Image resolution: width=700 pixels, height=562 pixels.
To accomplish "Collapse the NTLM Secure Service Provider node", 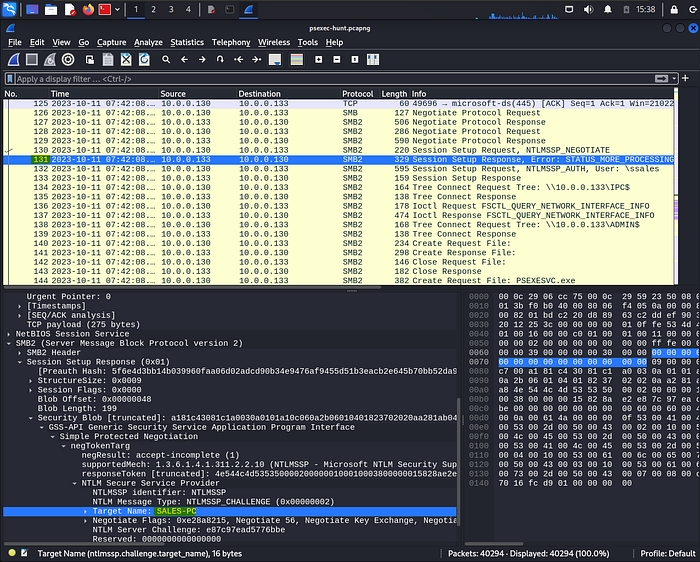I will (x=74, y=482).
